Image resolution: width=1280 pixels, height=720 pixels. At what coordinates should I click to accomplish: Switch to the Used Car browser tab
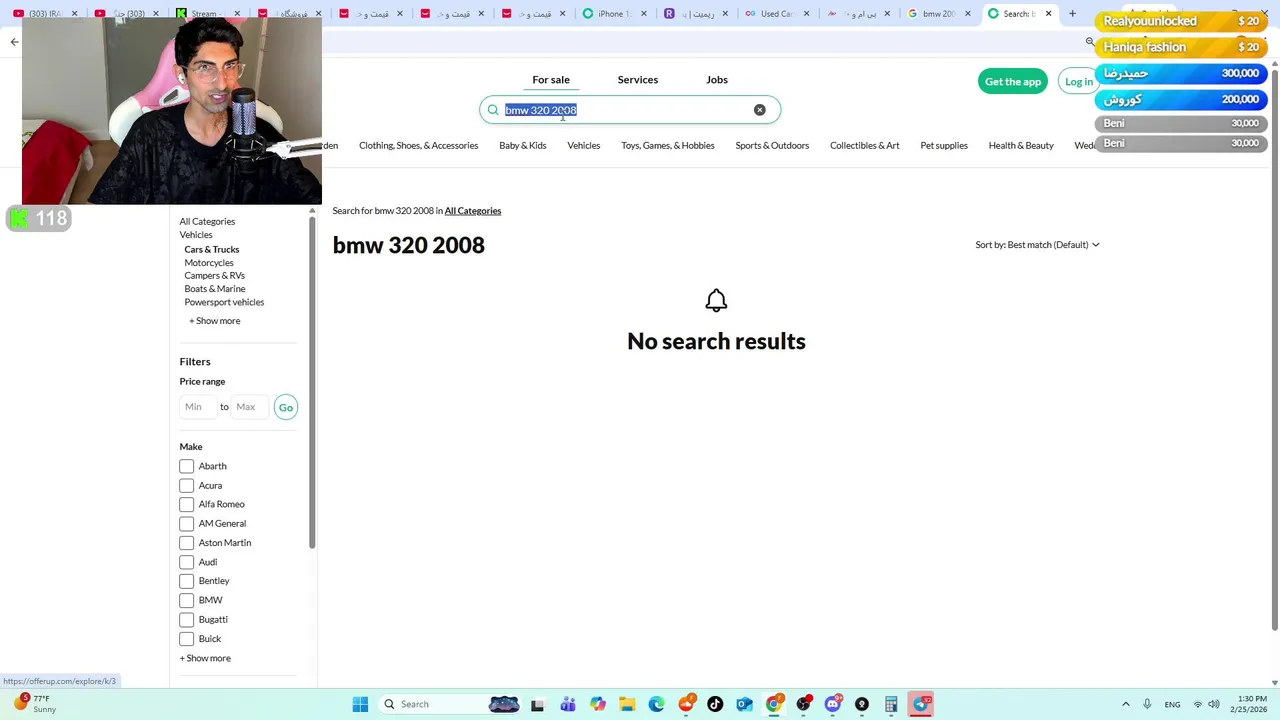776,14
